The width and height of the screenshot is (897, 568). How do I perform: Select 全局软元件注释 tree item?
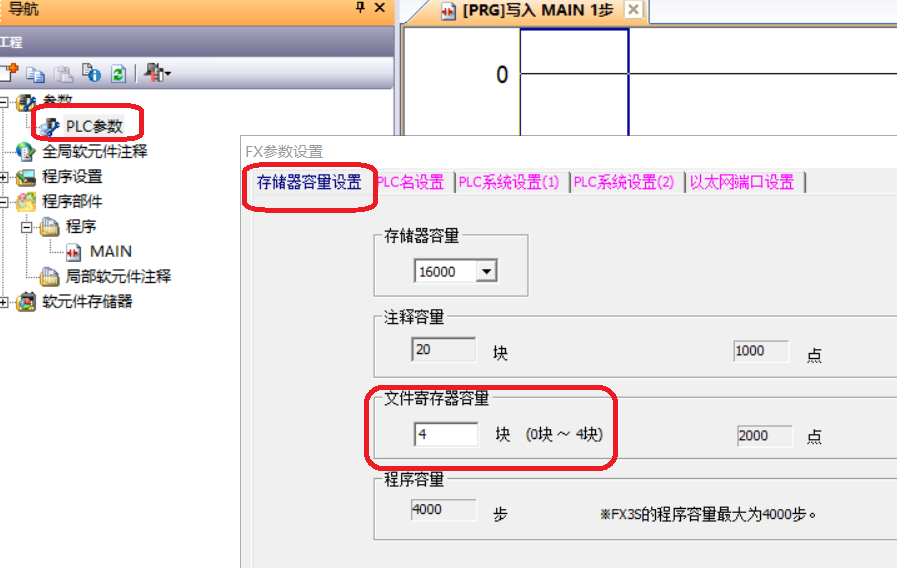click(94, 151)
